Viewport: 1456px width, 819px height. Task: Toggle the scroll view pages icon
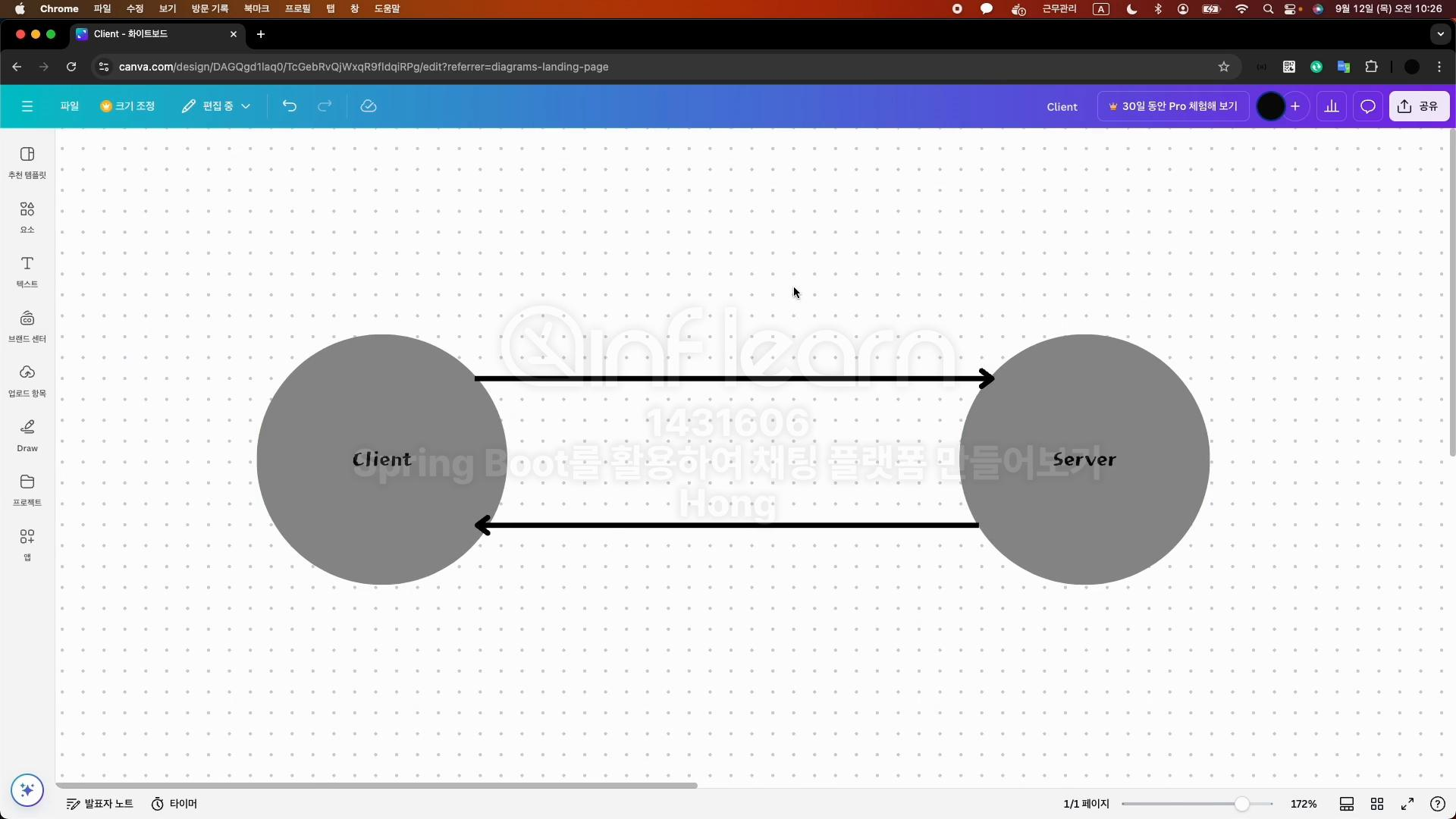tap(1347, 804)
